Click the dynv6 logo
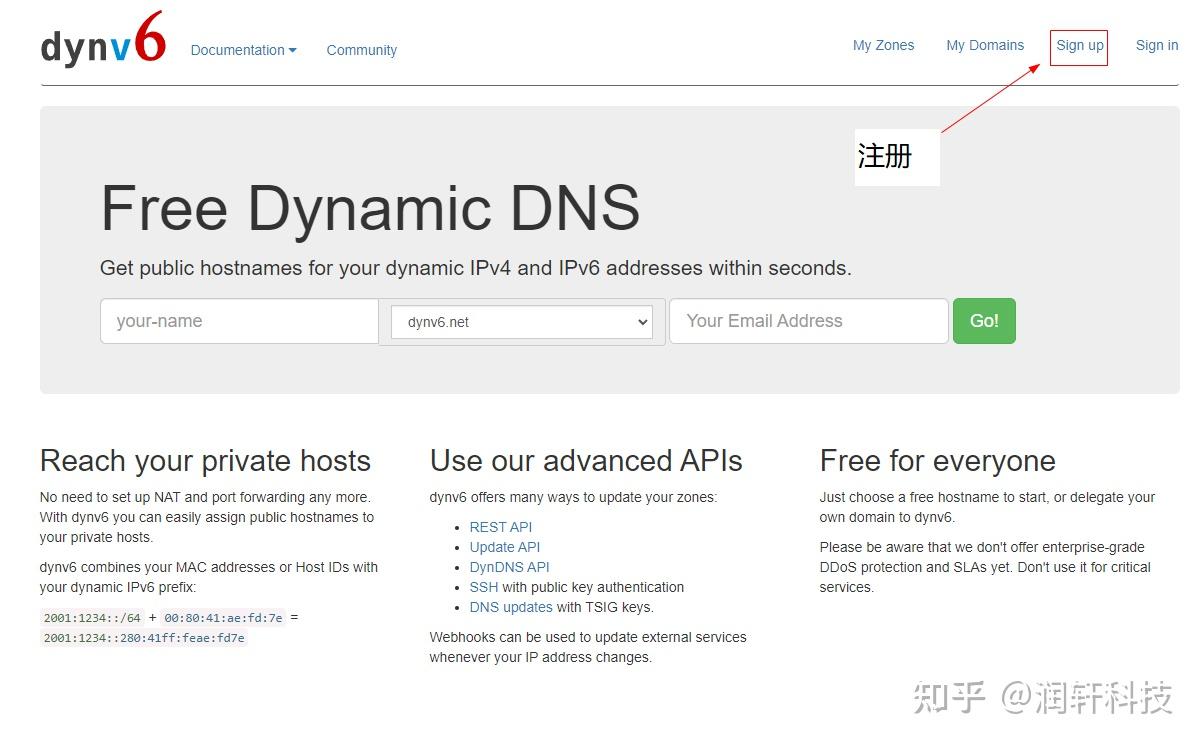1203x746 pixels. pyautogui.click(x=100, y=38)
